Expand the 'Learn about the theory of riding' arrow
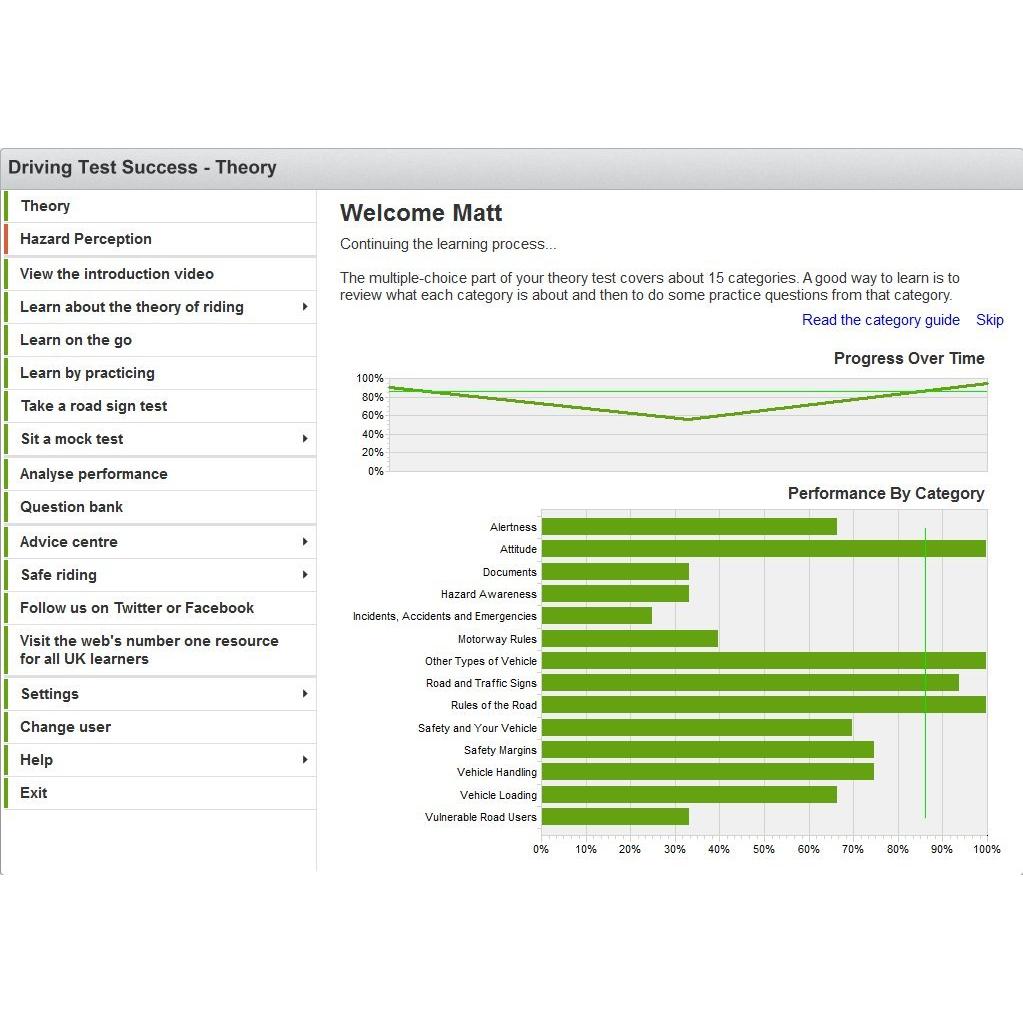This screenshot has height=1023, width=1023. 305,307
